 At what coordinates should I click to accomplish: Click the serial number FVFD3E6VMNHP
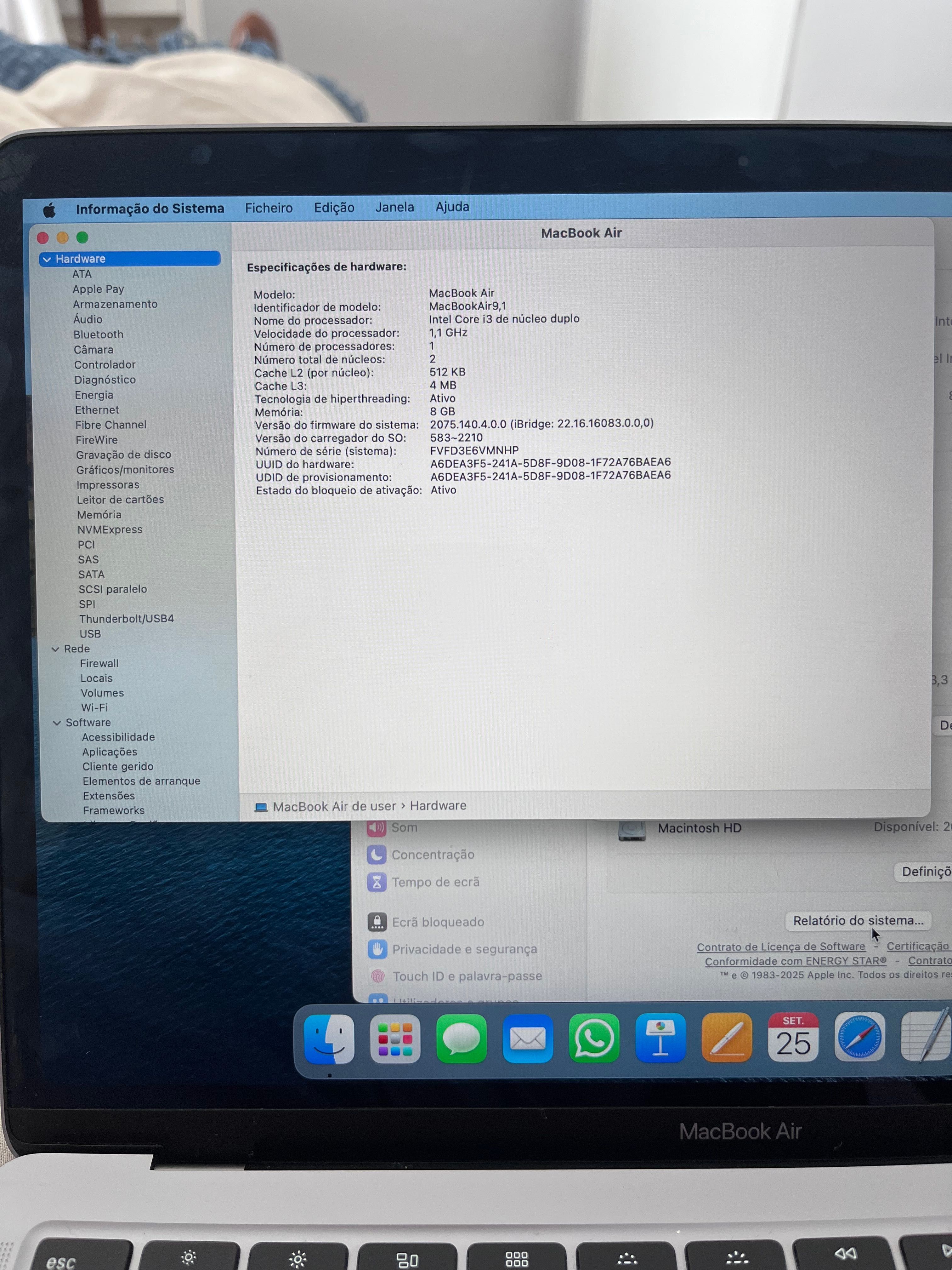click(x=474, y=451)
